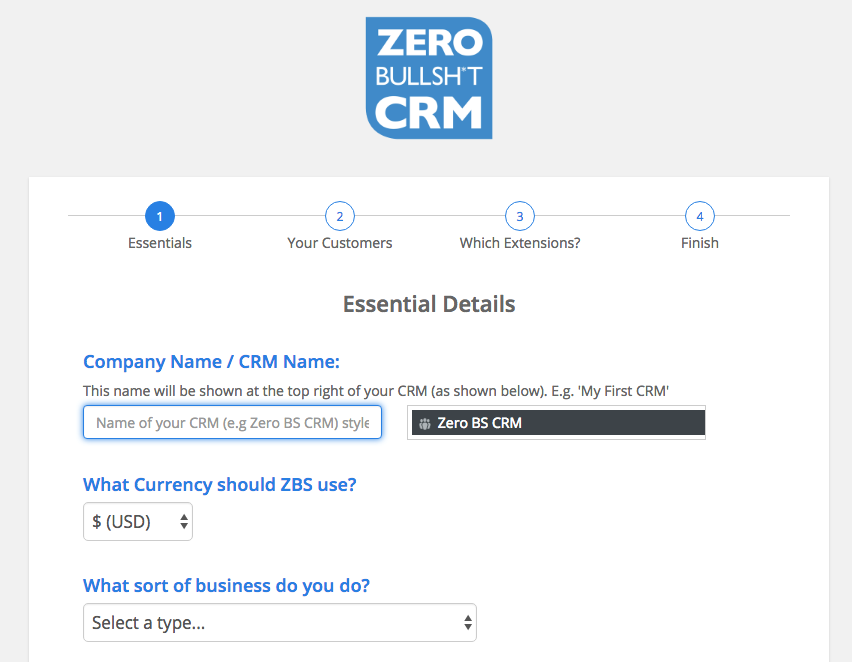Click the CRM name input field
The width and height of the screenshot is (852, 662).
pyautogui.click(x=232, y=422)
